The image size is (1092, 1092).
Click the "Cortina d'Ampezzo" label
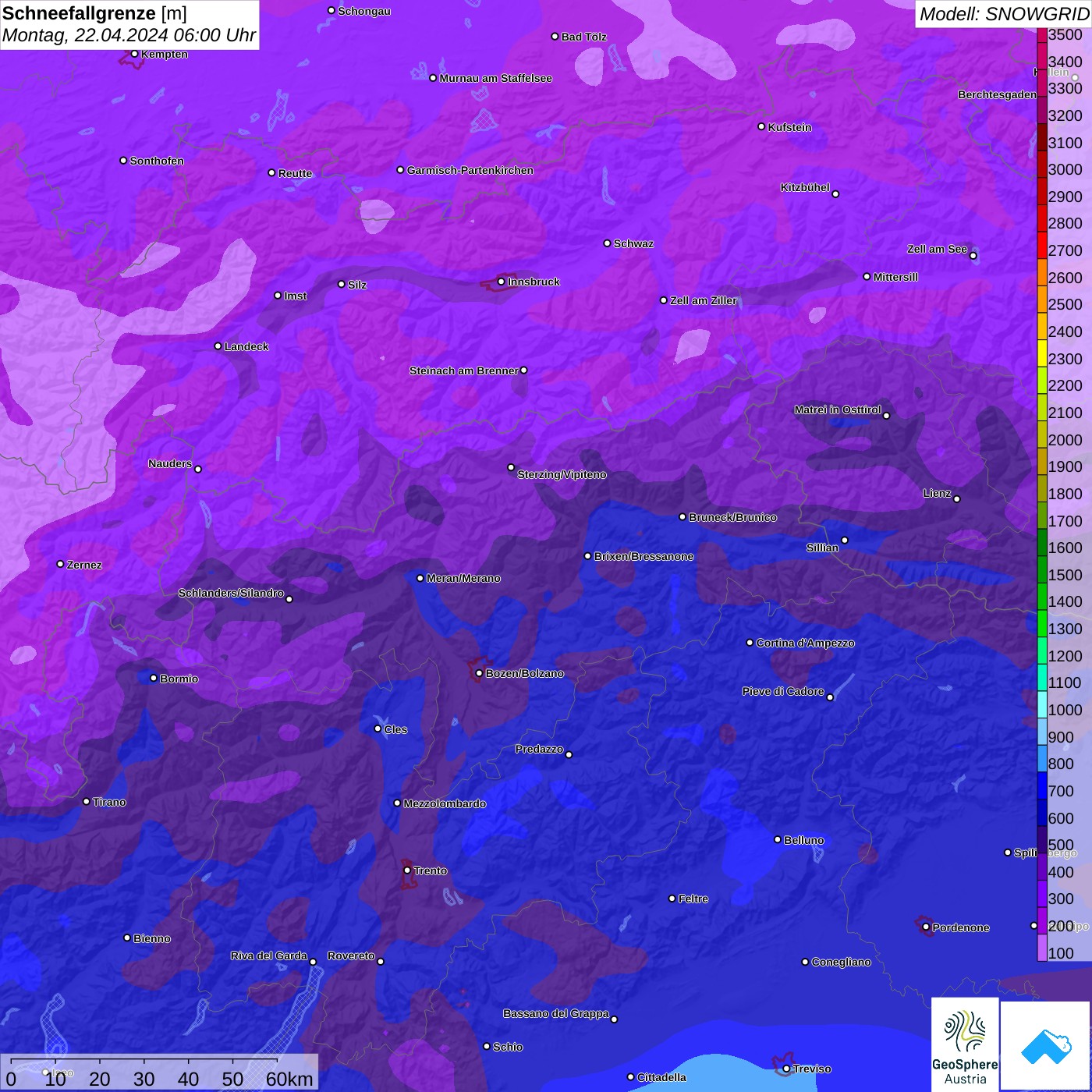805,643
